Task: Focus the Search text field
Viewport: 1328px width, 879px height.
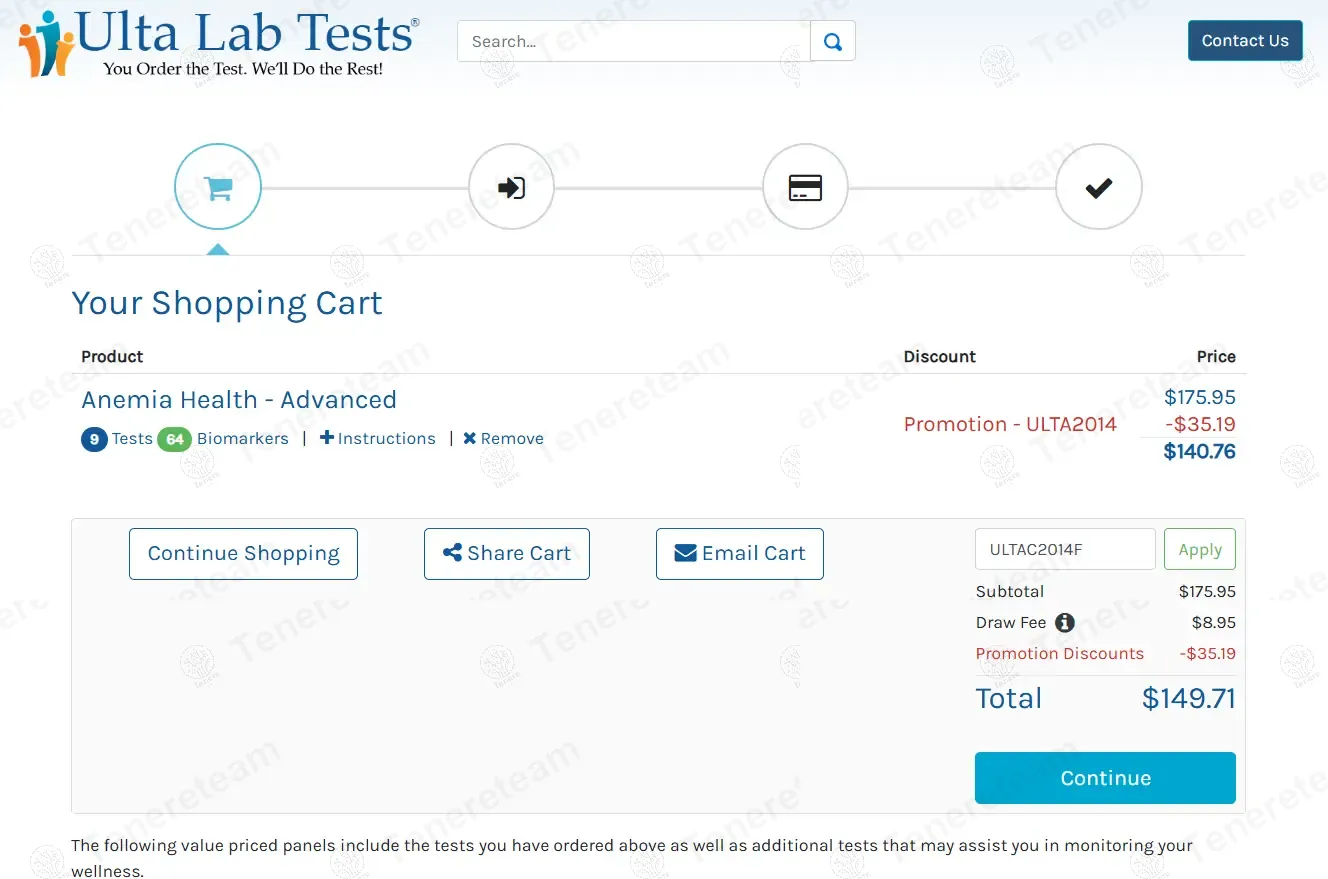Action: pos(633,42)
